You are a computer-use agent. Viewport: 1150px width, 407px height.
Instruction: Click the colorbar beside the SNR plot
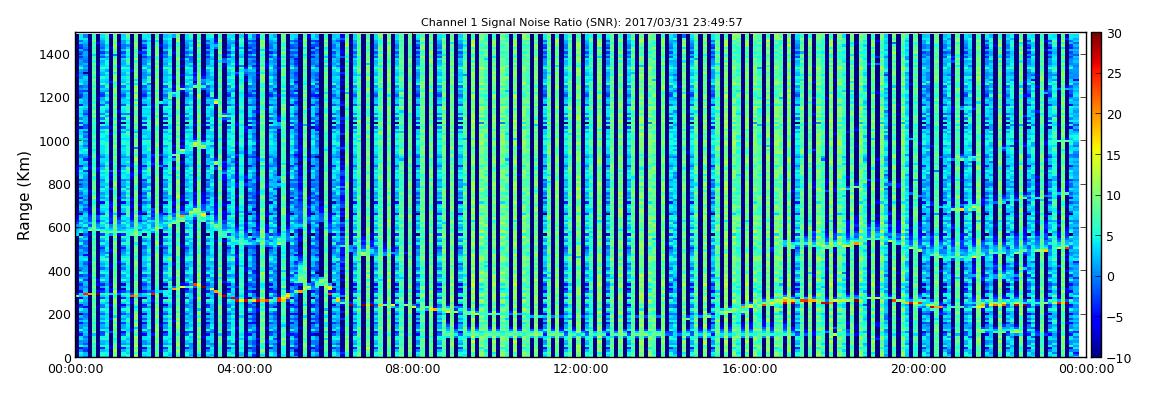[1096, 195]
